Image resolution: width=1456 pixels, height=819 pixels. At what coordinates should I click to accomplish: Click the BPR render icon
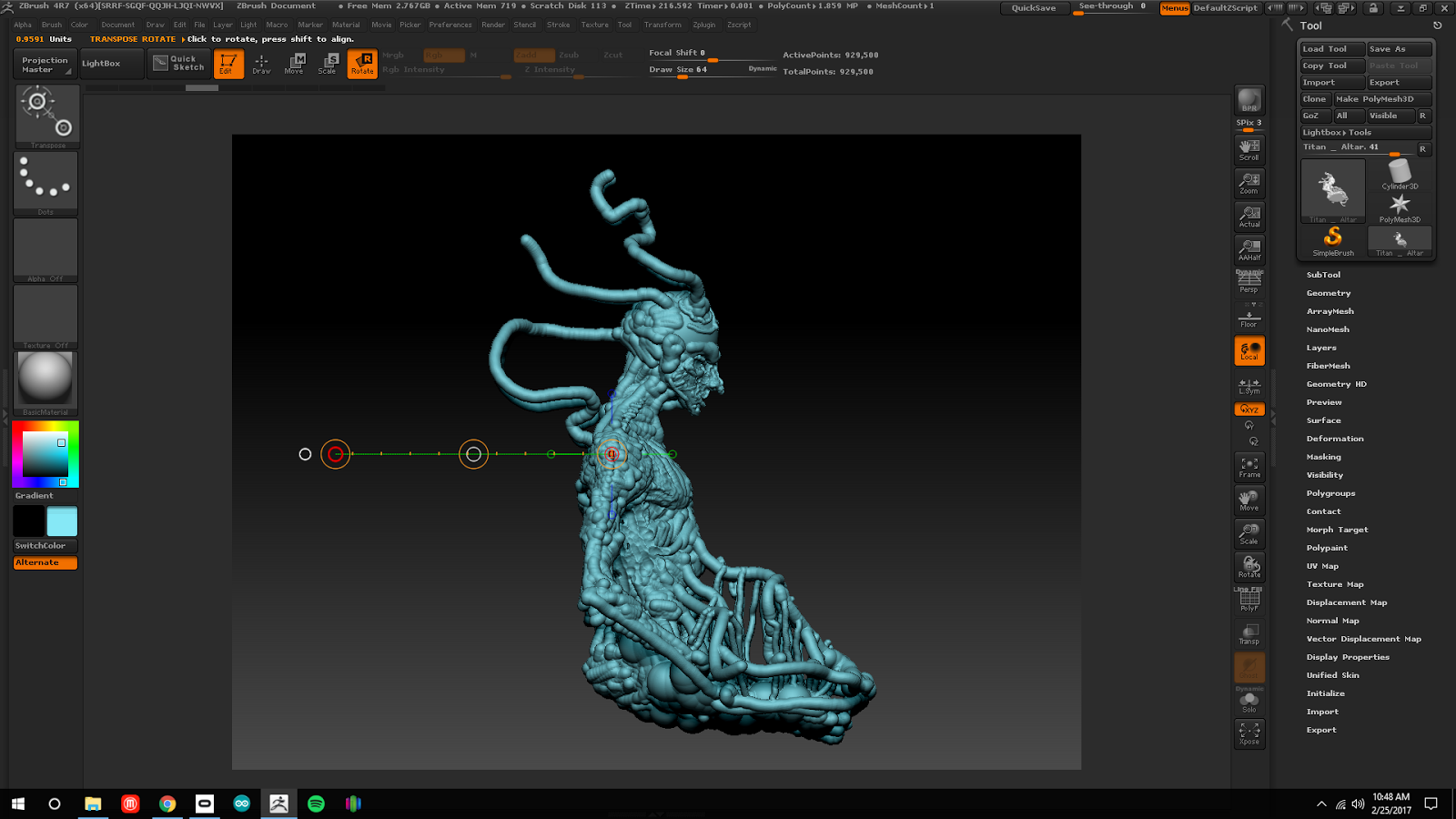[x=1249, y=100]
